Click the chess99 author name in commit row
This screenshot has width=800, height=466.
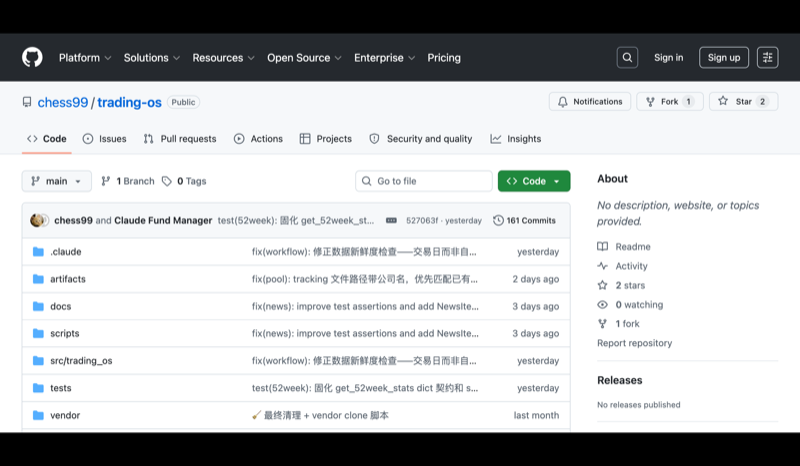(73, 220)
